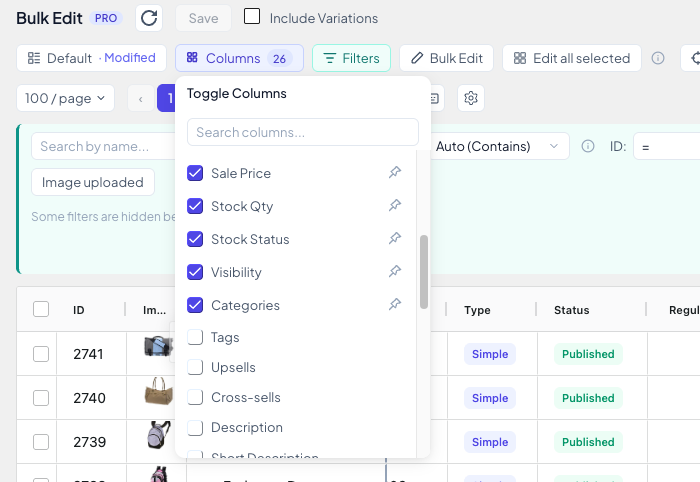The width and height of the screenshot is (700, 482).
Task: Pin the Sale Price column
Action: click(395, 172)
